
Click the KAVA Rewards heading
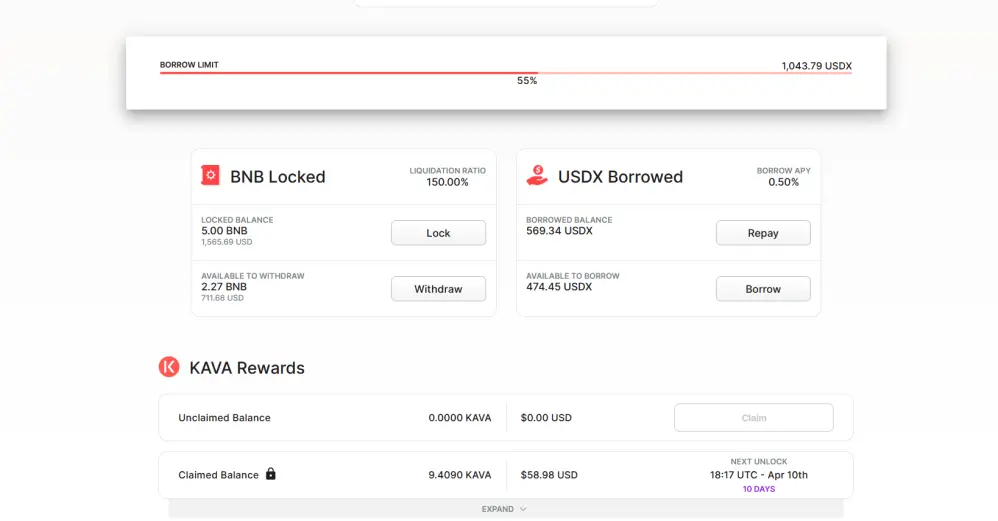click(x=247, y=368)
